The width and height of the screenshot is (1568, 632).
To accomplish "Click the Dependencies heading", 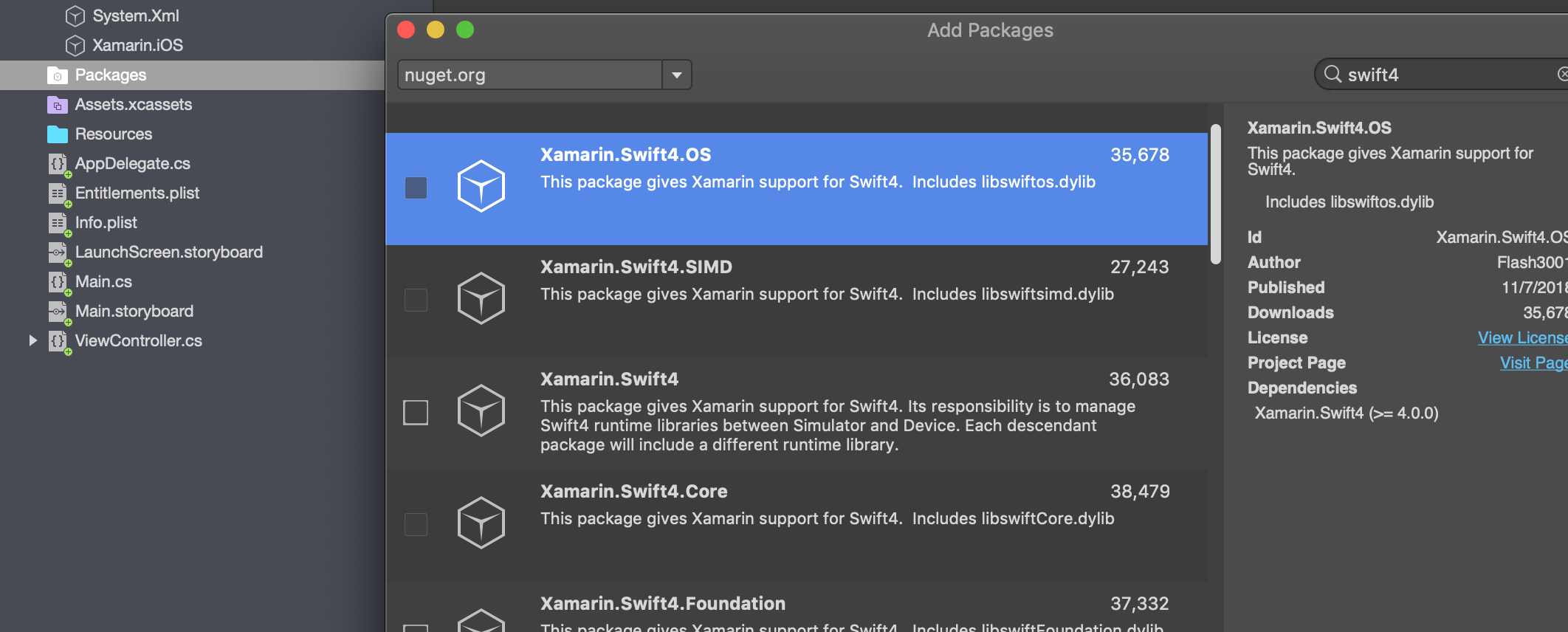I will pos(1301,388).
